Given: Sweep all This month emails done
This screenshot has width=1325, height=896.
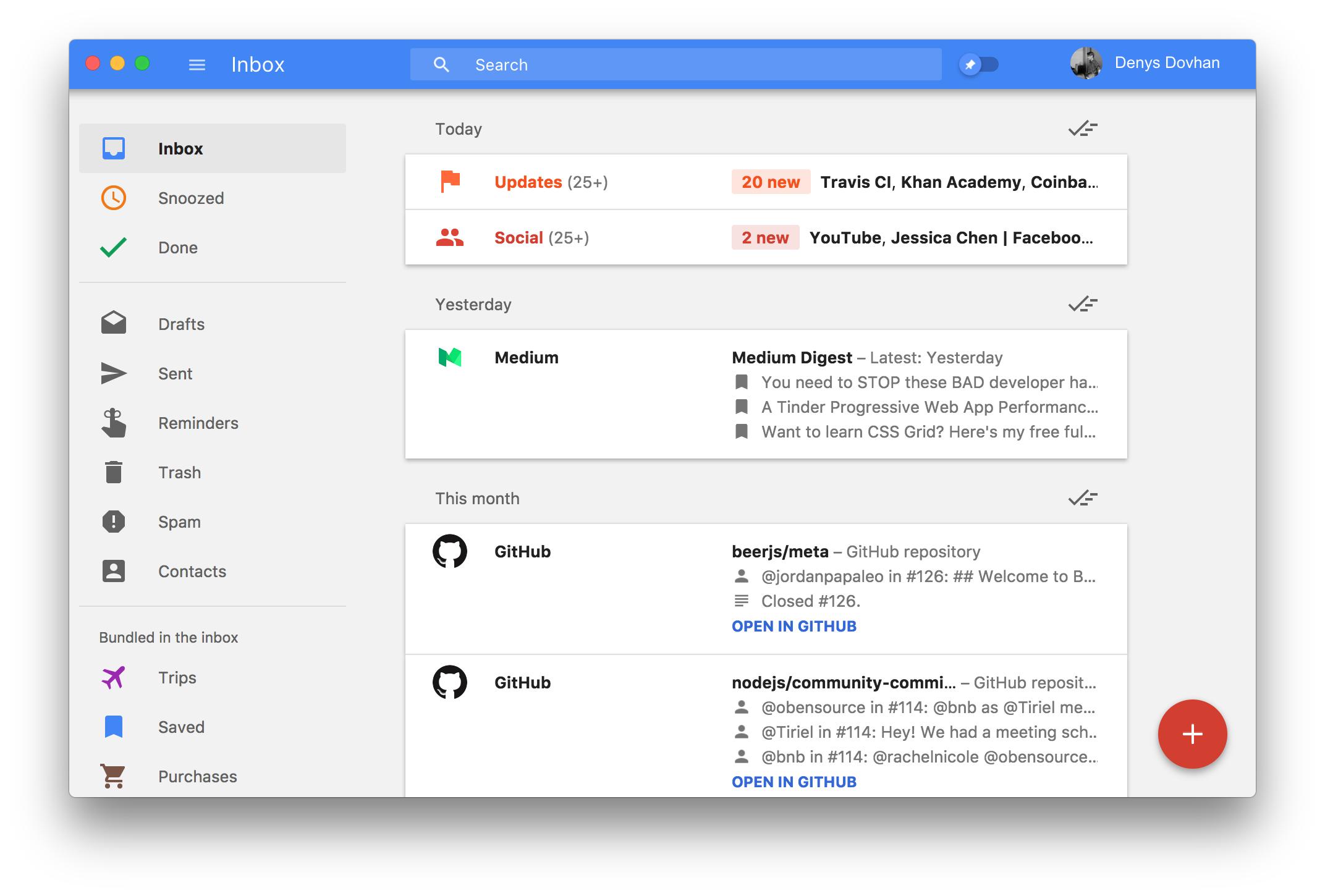Looking at the screenshot, I should point(1082,498).
